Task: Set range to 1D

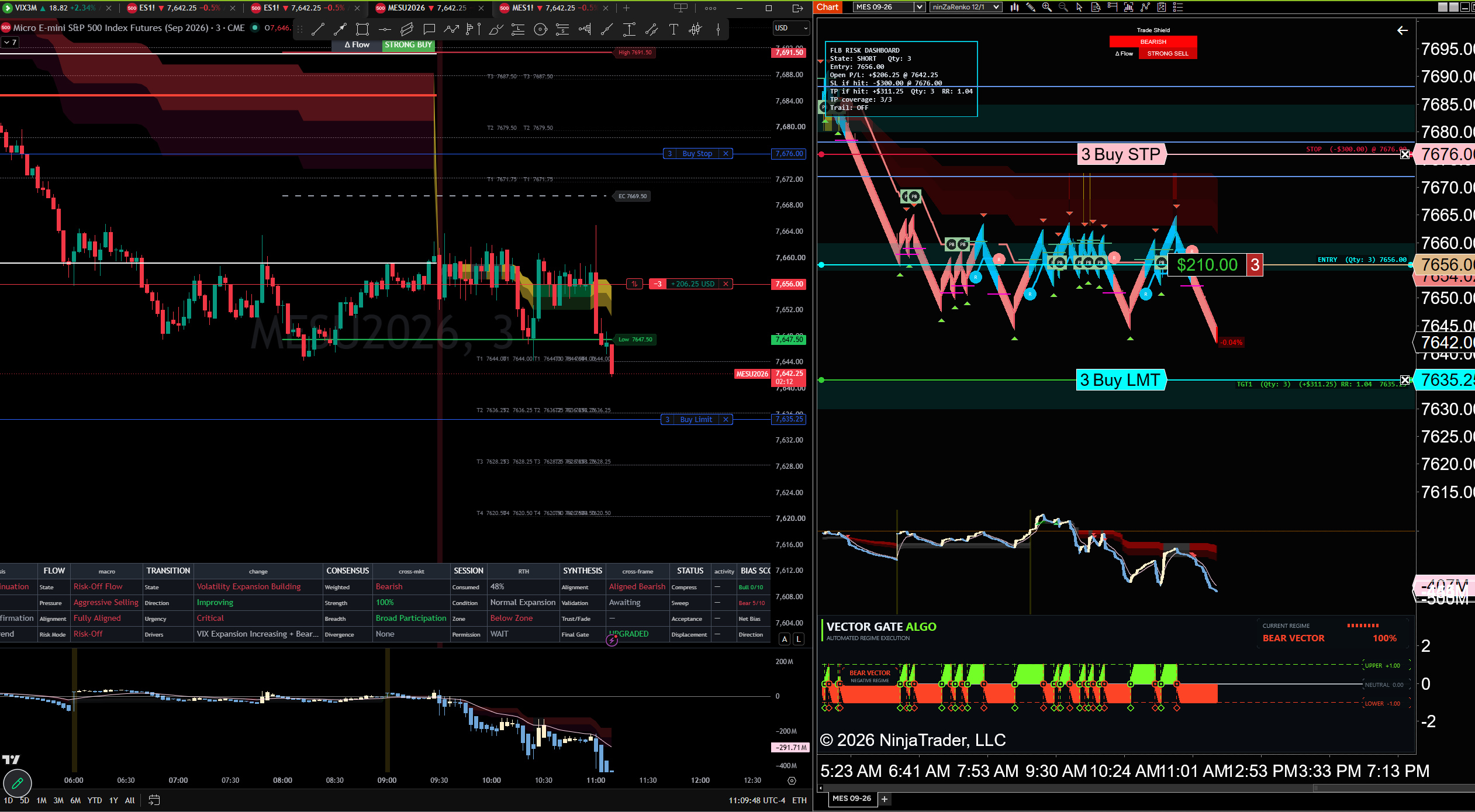Action: (x=8, y=800)
